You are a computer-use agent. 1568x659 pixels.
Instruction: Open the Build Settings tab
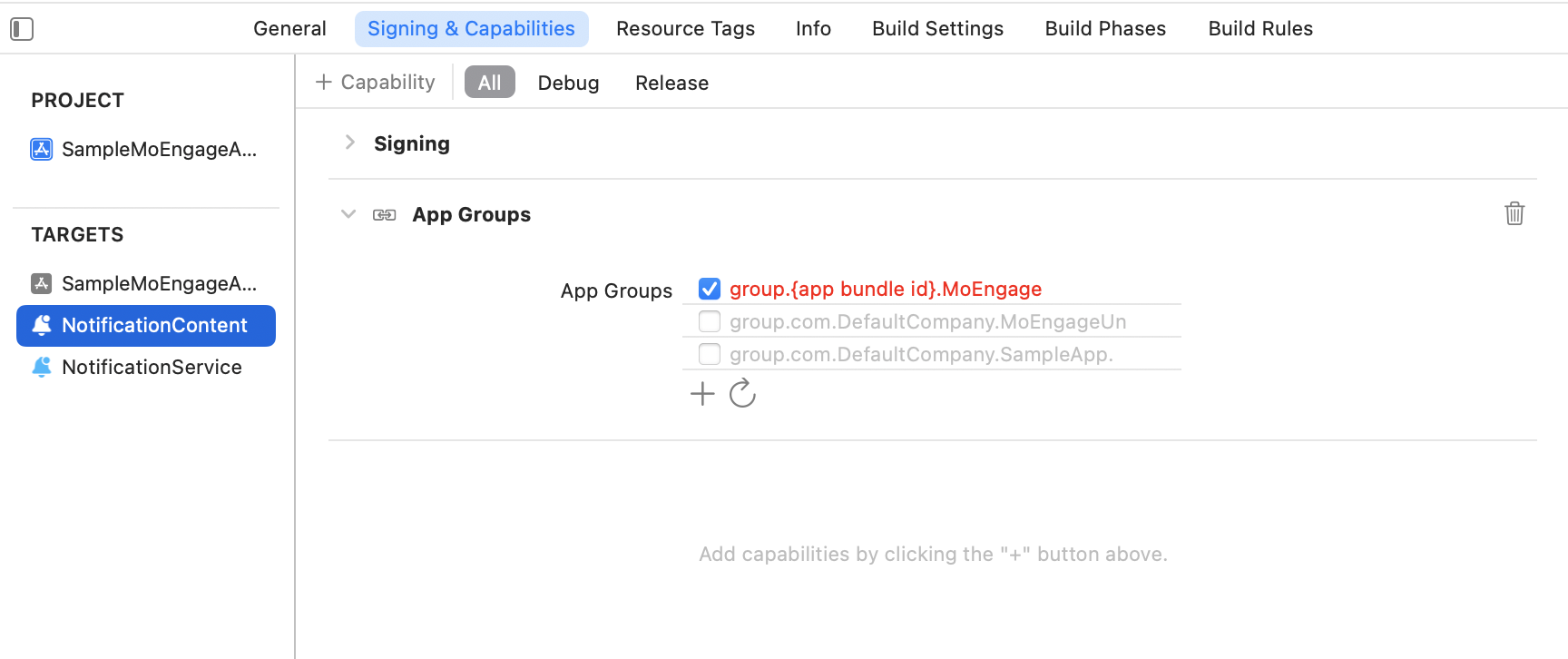coord(937,29)
